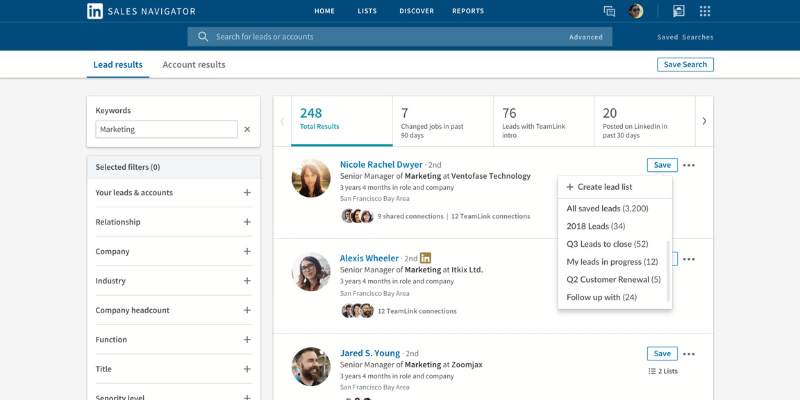View 9 shared connections of Nicole Dwyer

point(410,216)
